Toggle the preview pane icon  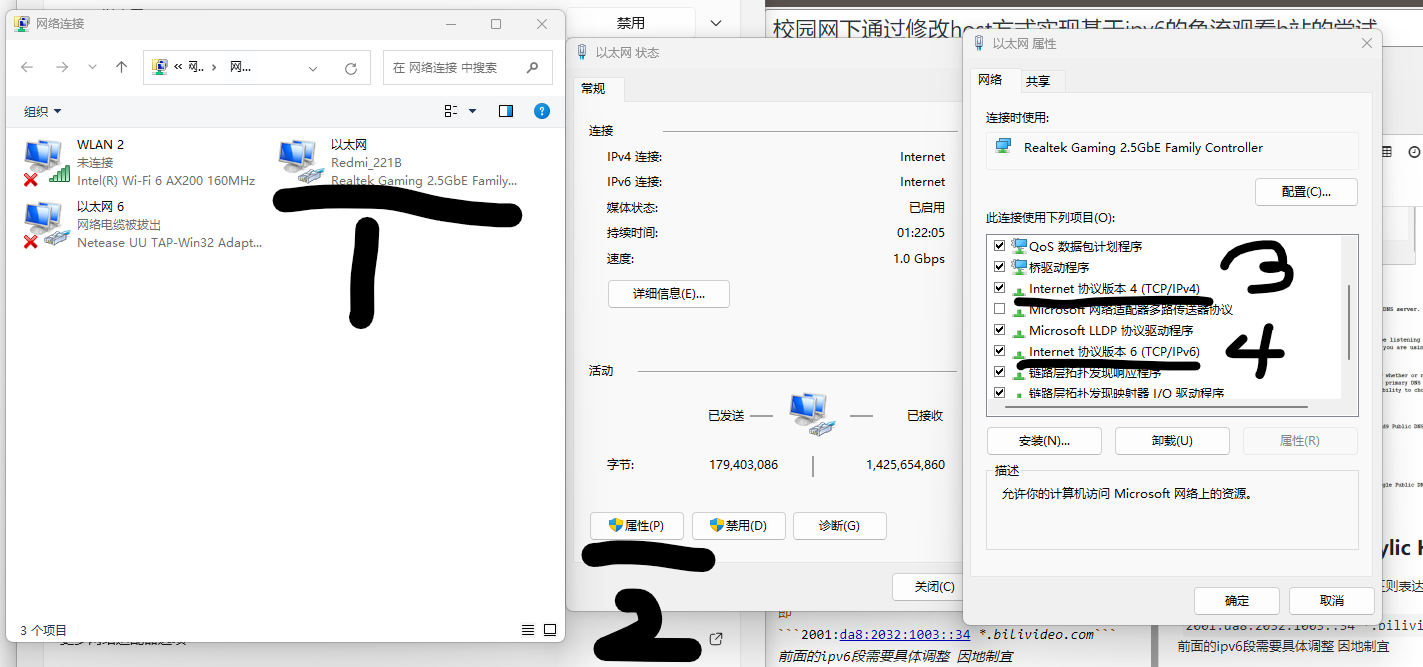[506, 111]
